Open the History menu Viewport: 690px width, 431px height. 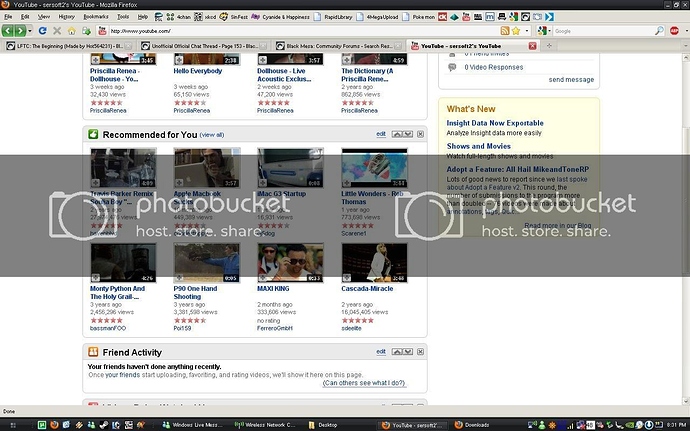(x=66, y=17)
